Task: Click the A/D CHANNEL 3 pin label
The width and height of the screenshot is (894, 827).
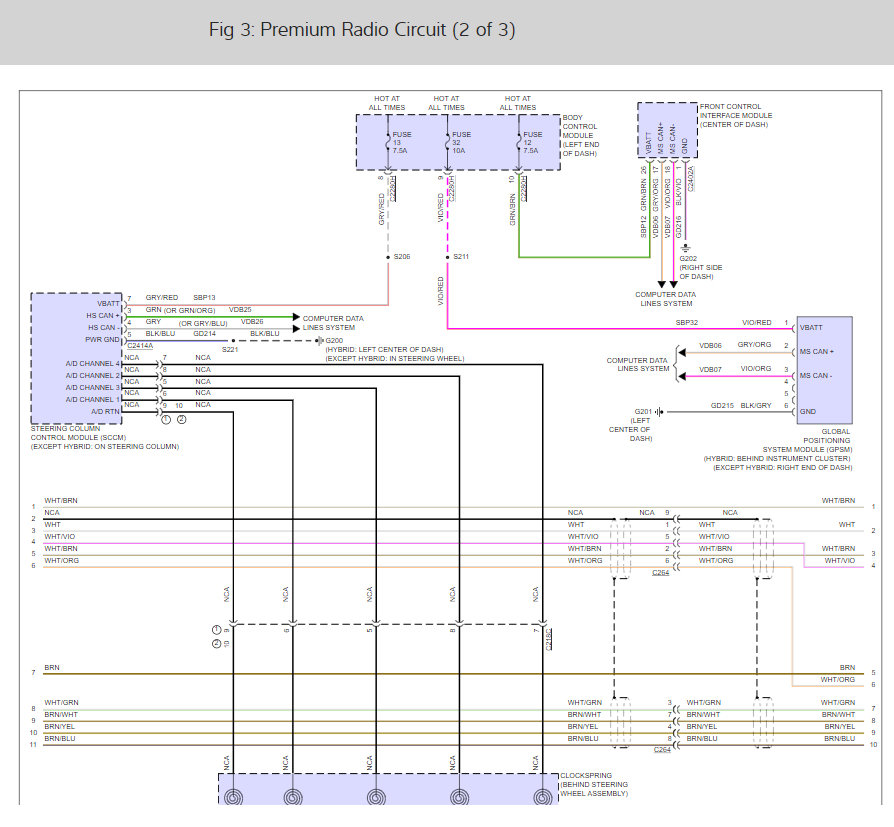Action: pyautogui.click(x=92, y=387)
